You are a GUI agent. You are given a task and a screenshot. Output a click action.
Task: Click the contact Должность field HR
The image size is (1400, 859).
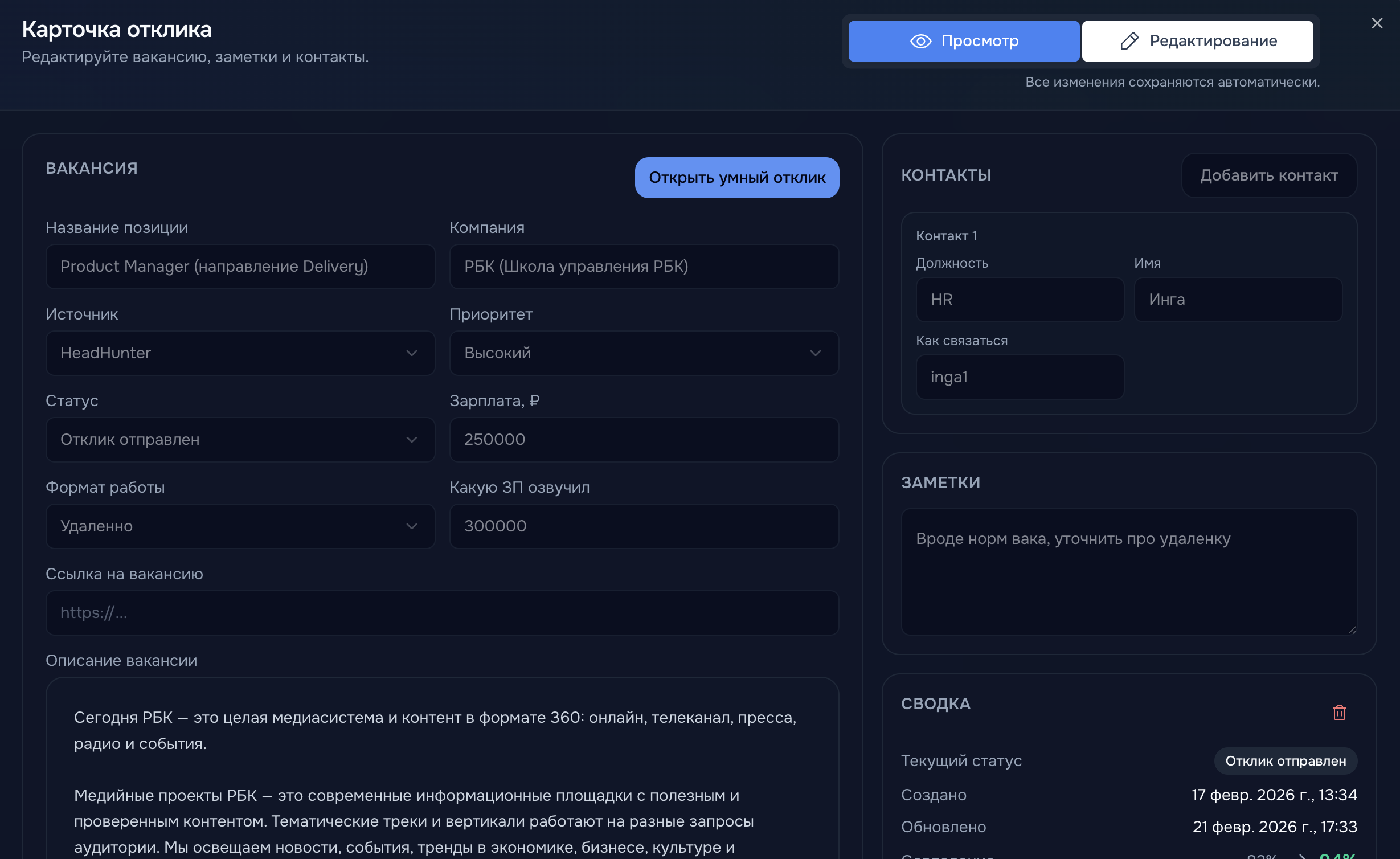1020,300
